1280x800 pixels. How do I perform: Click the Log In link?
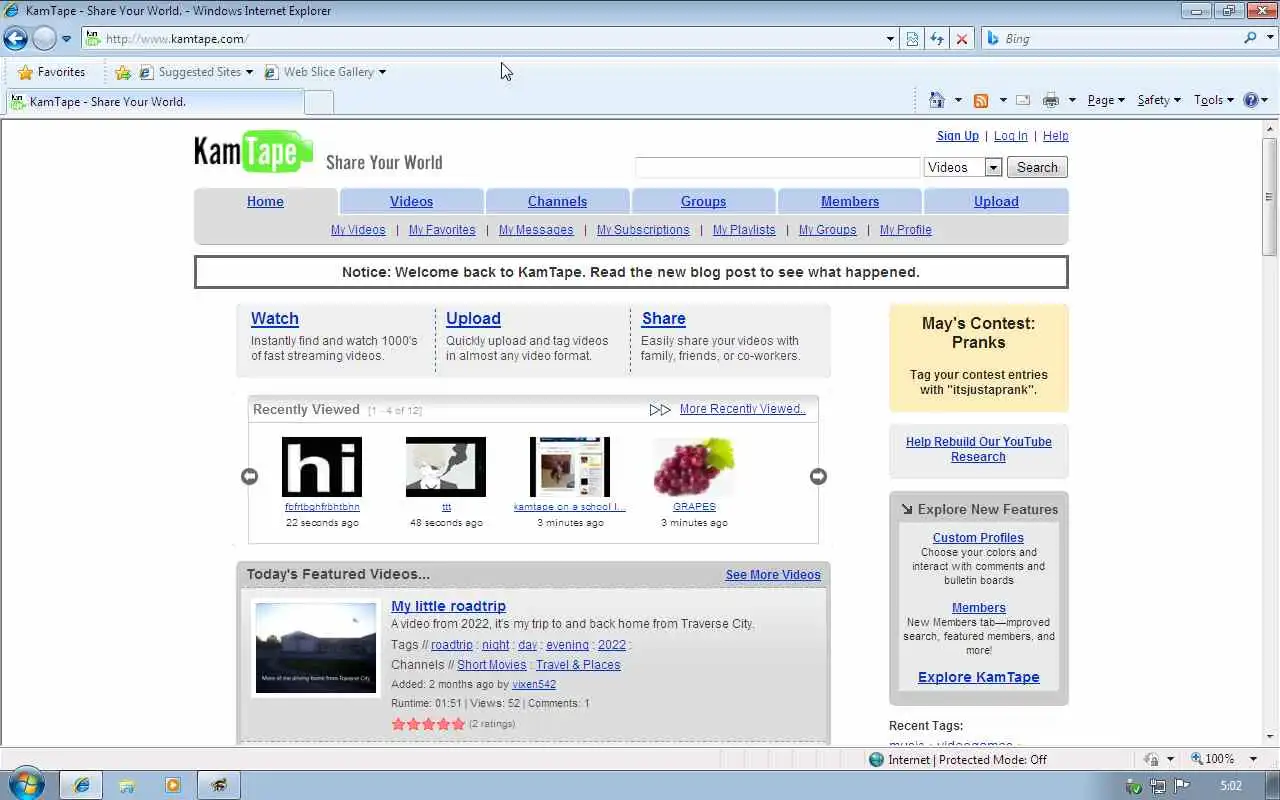pos(1010,136)
